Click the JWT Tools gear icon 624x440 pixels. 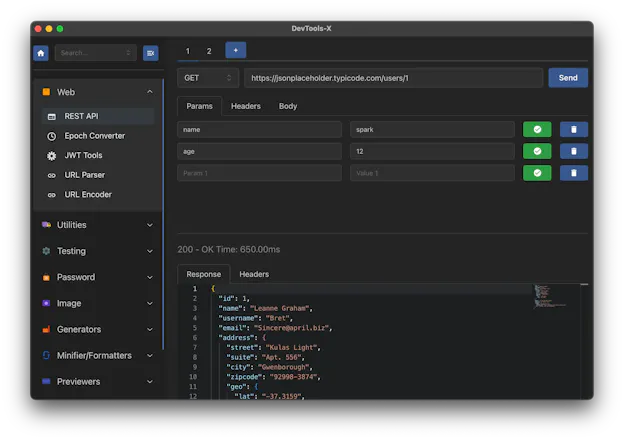click(x=52, y=156)
